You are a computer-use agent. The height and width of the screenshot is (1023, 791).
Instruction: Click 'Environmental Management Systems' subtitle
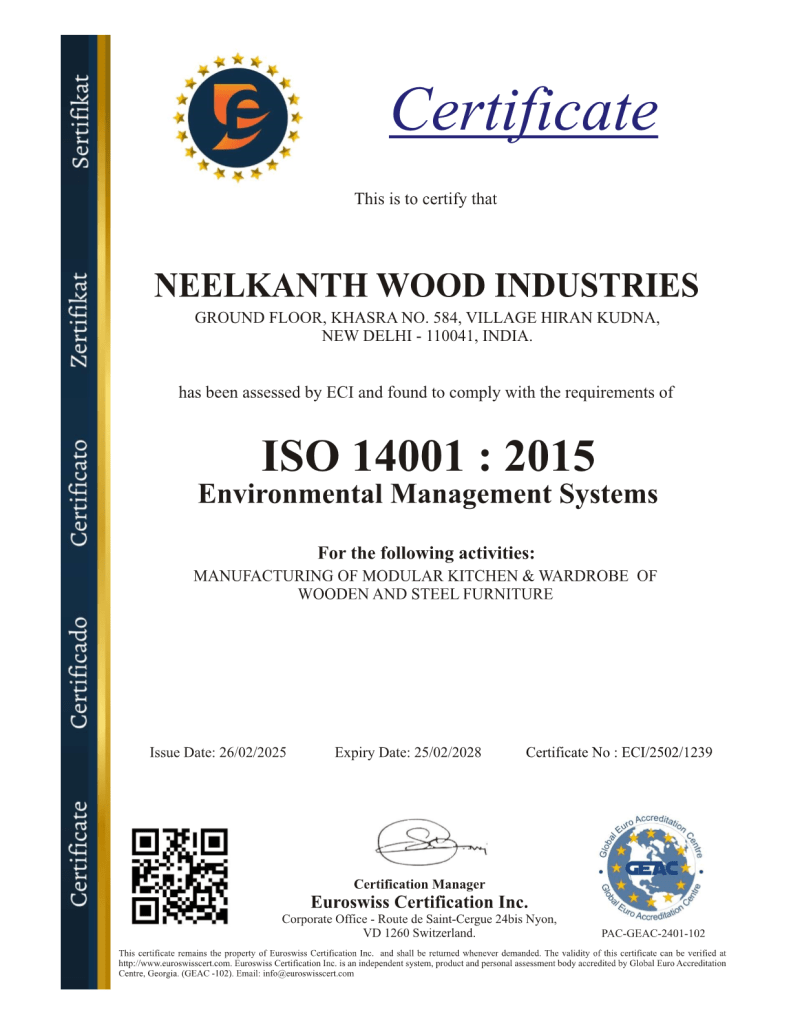click(x=428, y=493)
